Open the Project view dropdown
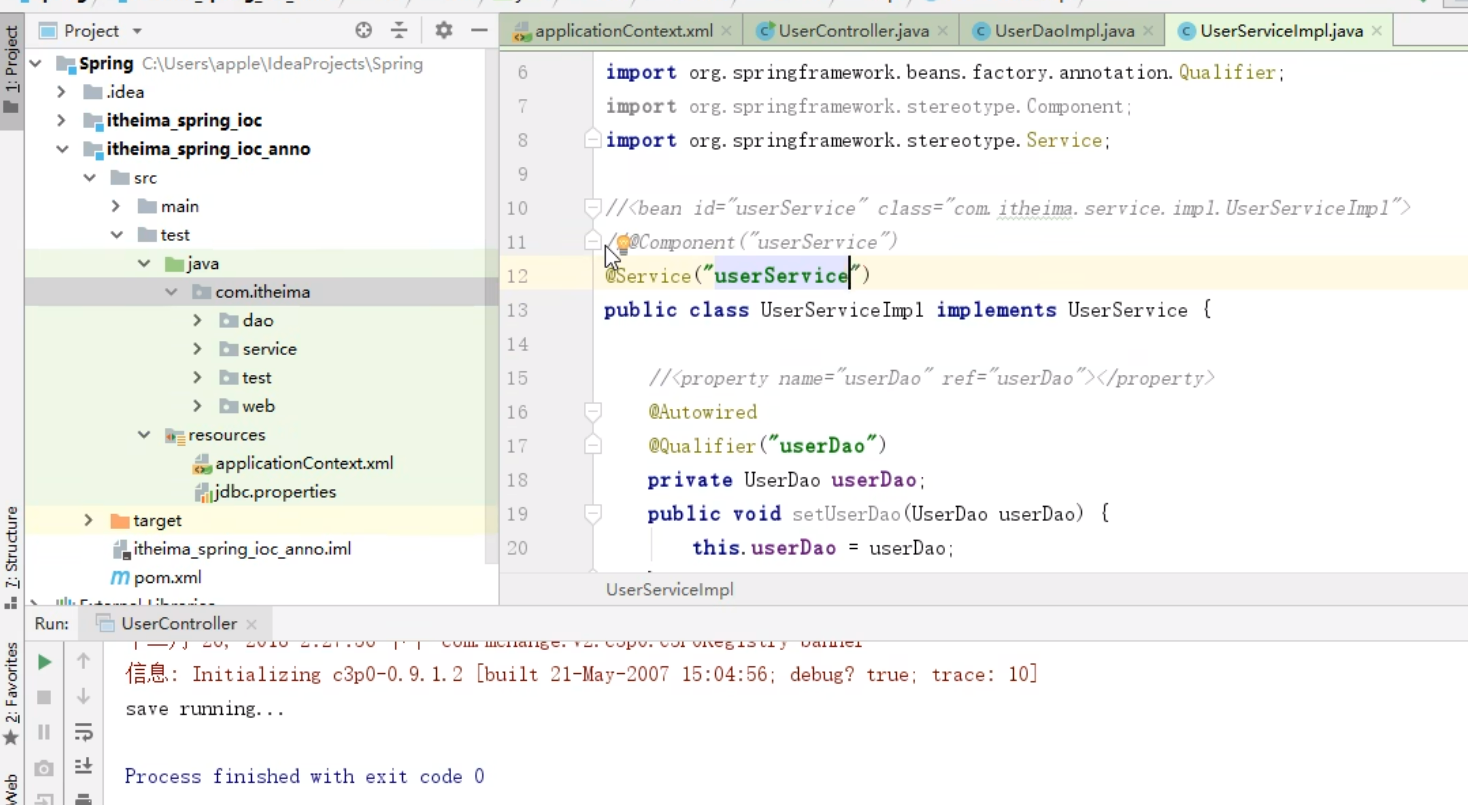This screenshot has height=805, width=1468. 137,31
